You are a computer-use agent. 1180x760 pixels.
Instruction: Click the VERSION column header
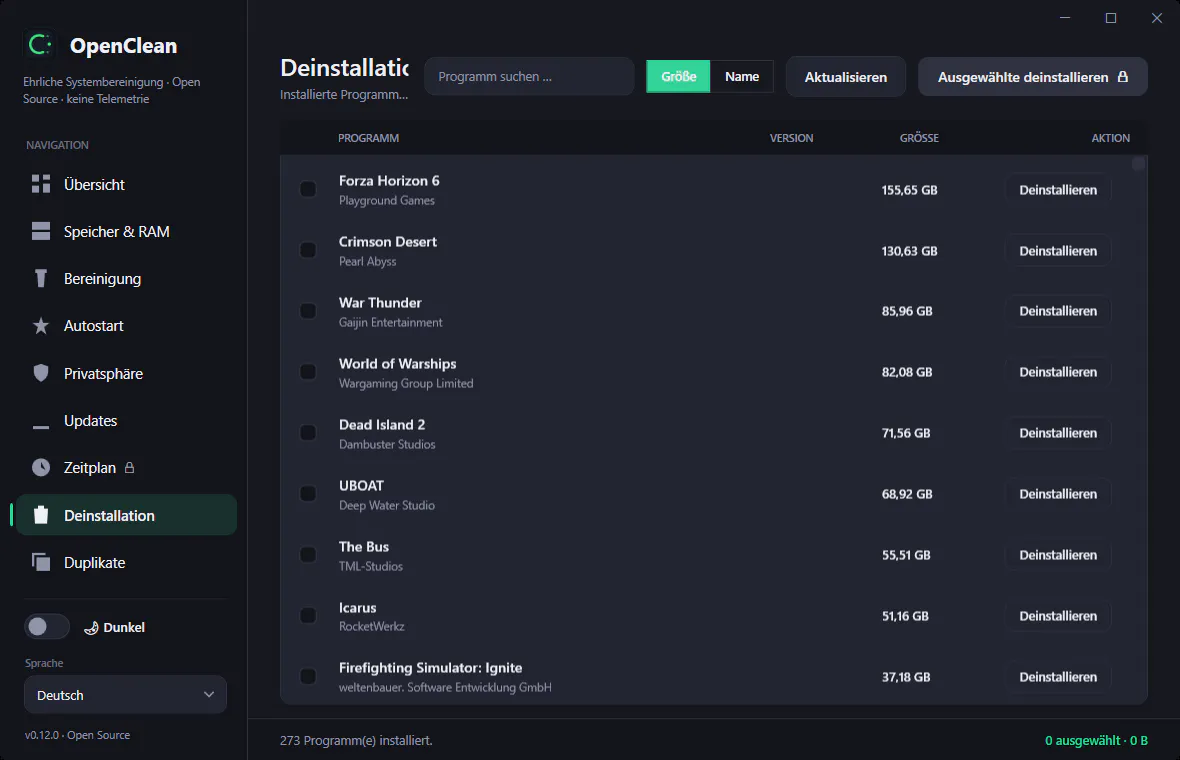point(791,138)
